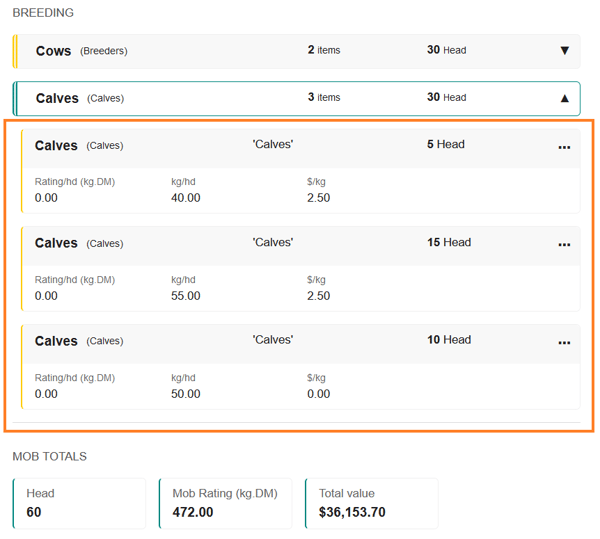This screenshot has width=600, height=539.
Task: Click the Cows "2 items" count
Action: pyautogui.click(x=324, y=50)
